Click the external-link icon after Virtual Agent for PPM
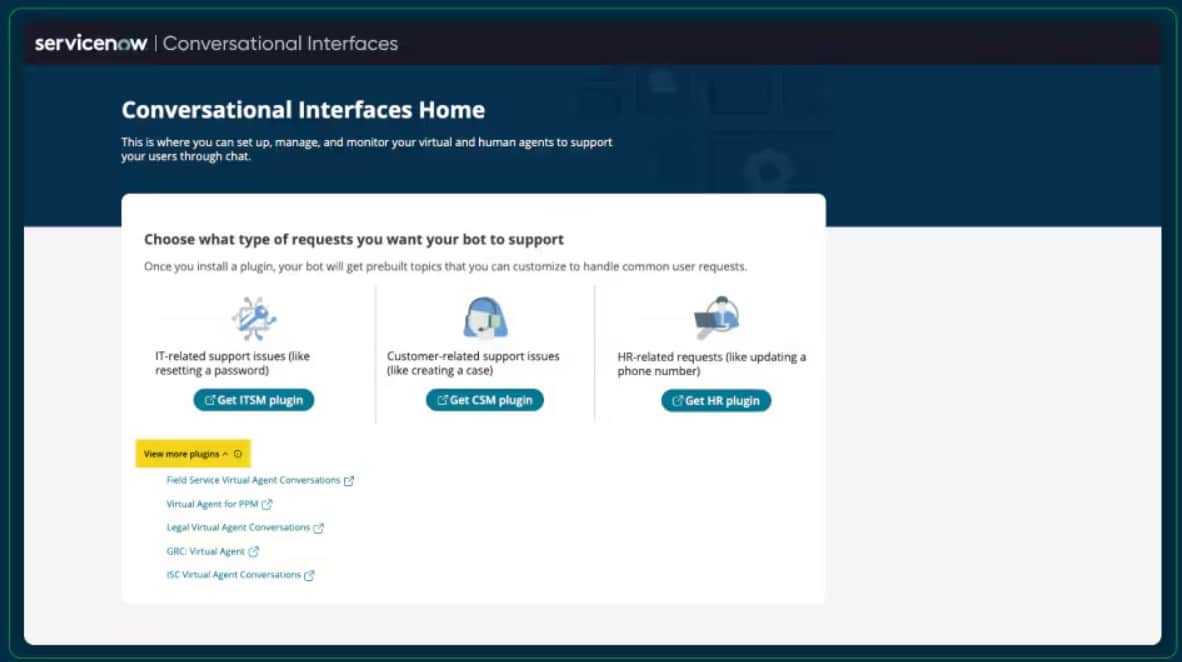The image size is (1182, 662). pos(266,504)
